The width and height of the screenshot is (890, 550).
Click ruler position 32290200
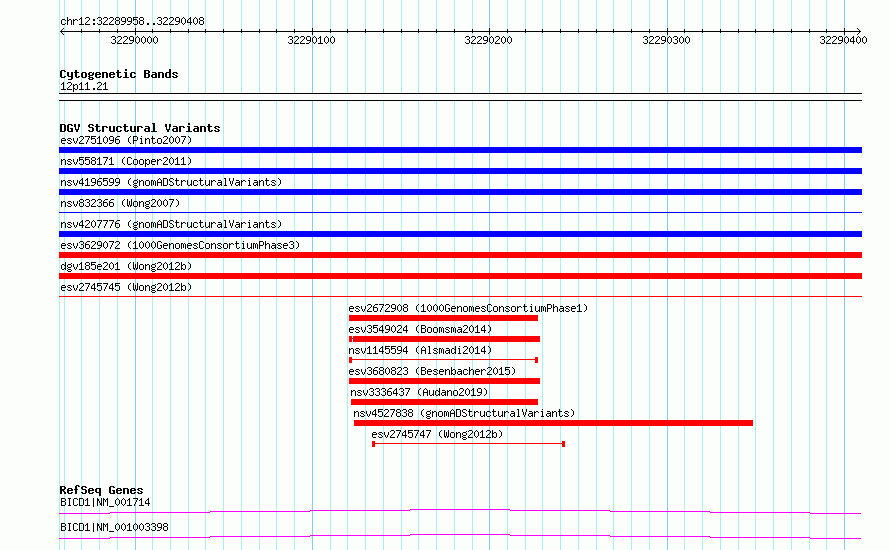[489, 40]
